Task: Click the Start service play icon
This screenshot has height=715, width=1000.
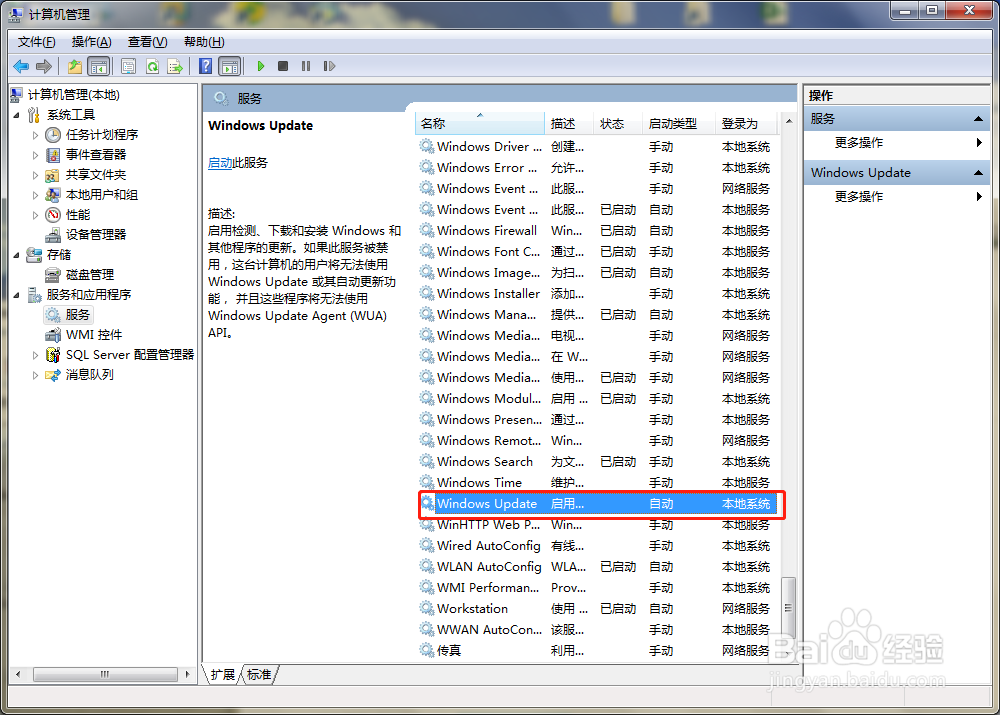Action: coord(260,66)
